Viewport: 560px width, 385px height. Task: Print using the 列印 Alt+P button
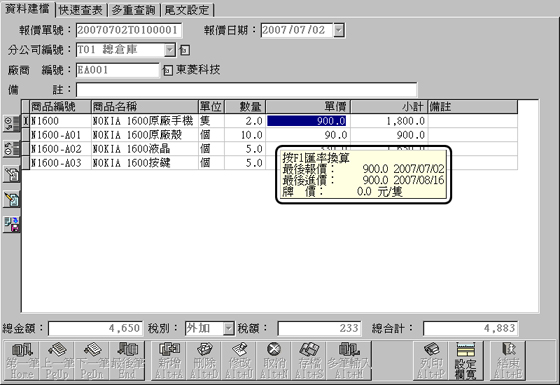(431, 361)
